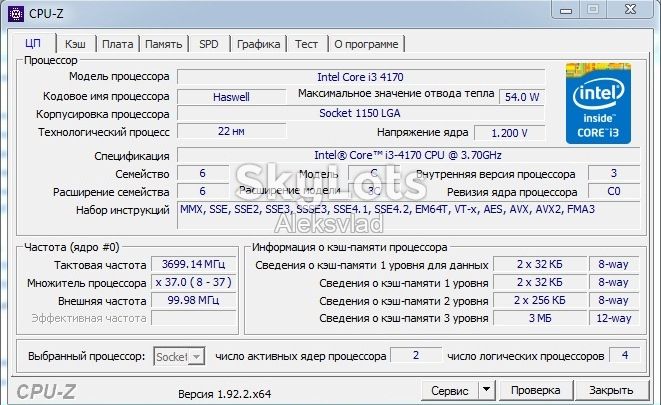The image size is (661, 405).
Task: Click the Проверка button
Action: (535, 390)
